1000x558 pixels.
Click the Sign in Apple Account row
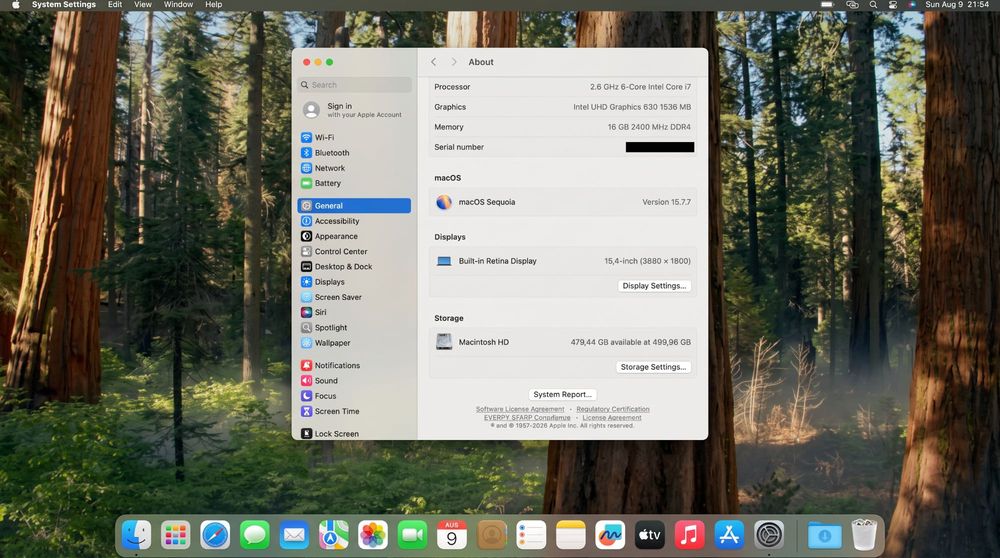tap(354, 110)
